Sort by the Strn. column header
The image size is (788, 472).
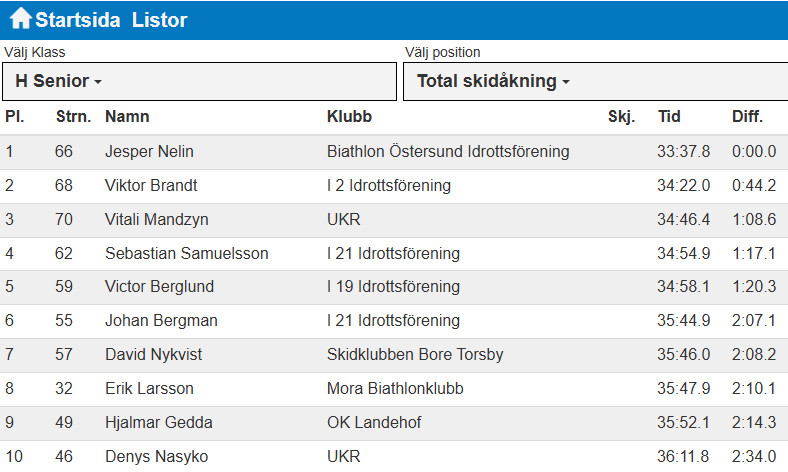coord(73,117)
